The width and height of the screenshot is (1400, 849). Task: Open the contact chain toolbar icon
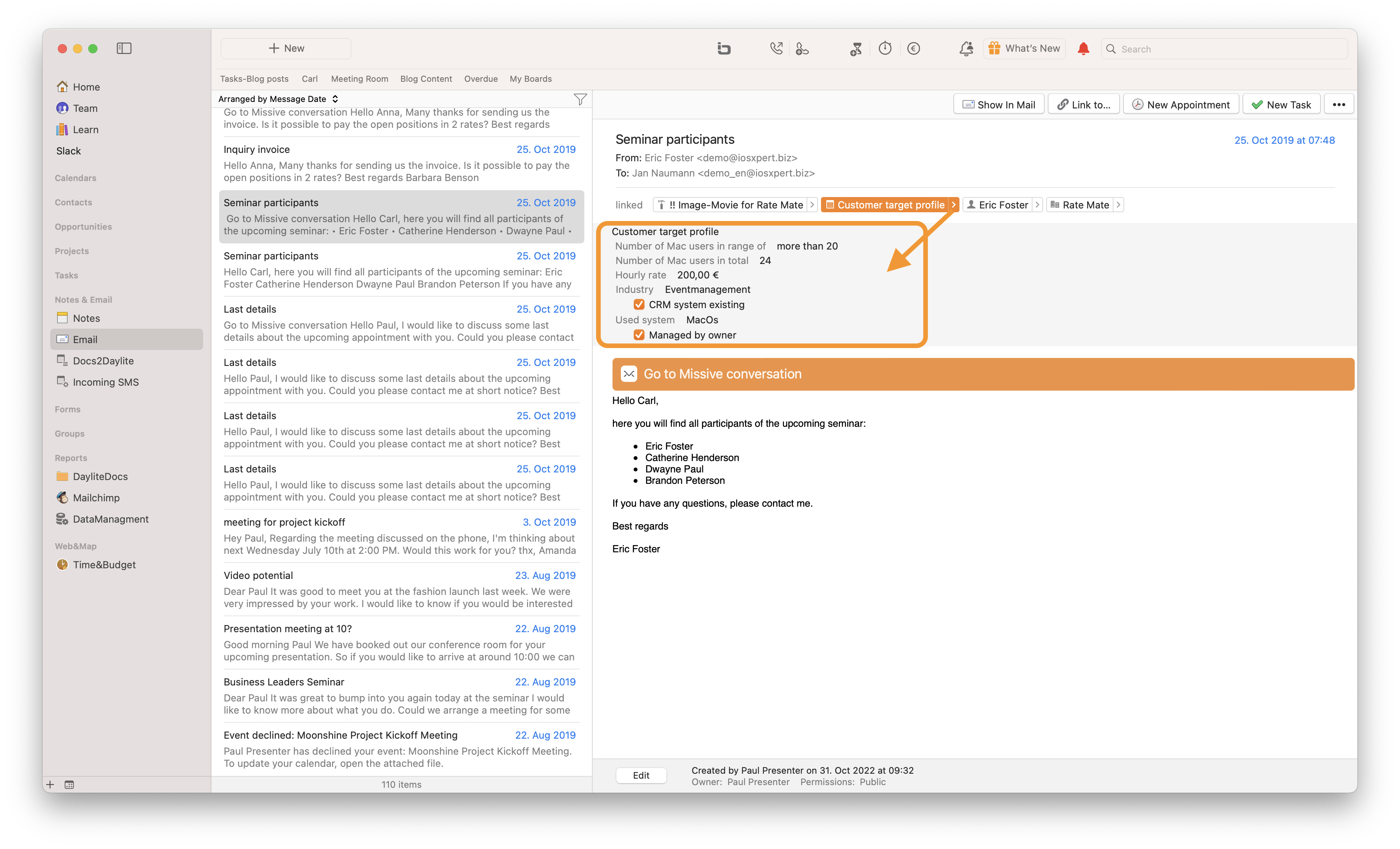pos(802,48)
